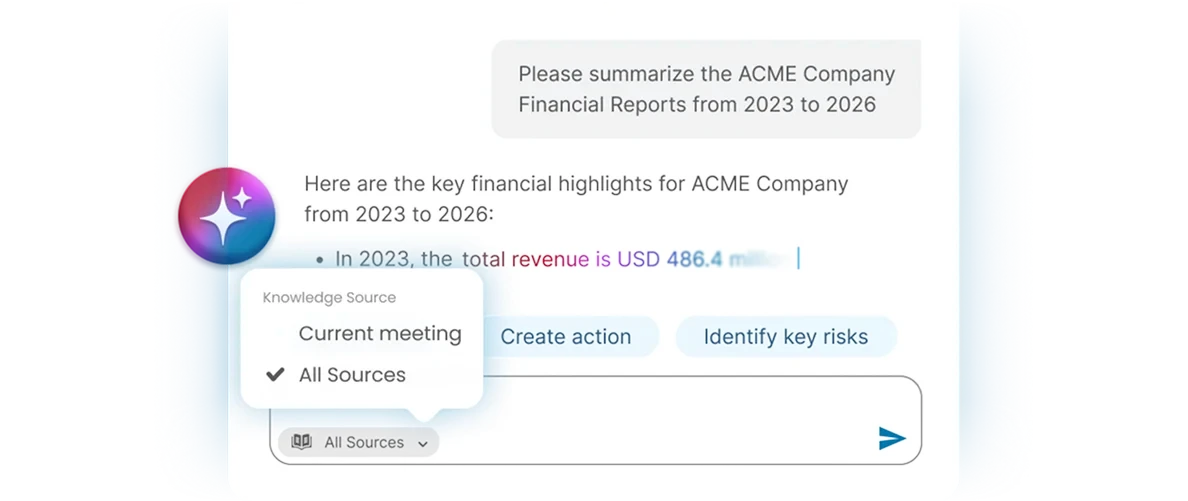Image resolution: width=1188 pixels, height=501 pixels.
Task: Click the Knowledge Source heading label
Action: 330,298
